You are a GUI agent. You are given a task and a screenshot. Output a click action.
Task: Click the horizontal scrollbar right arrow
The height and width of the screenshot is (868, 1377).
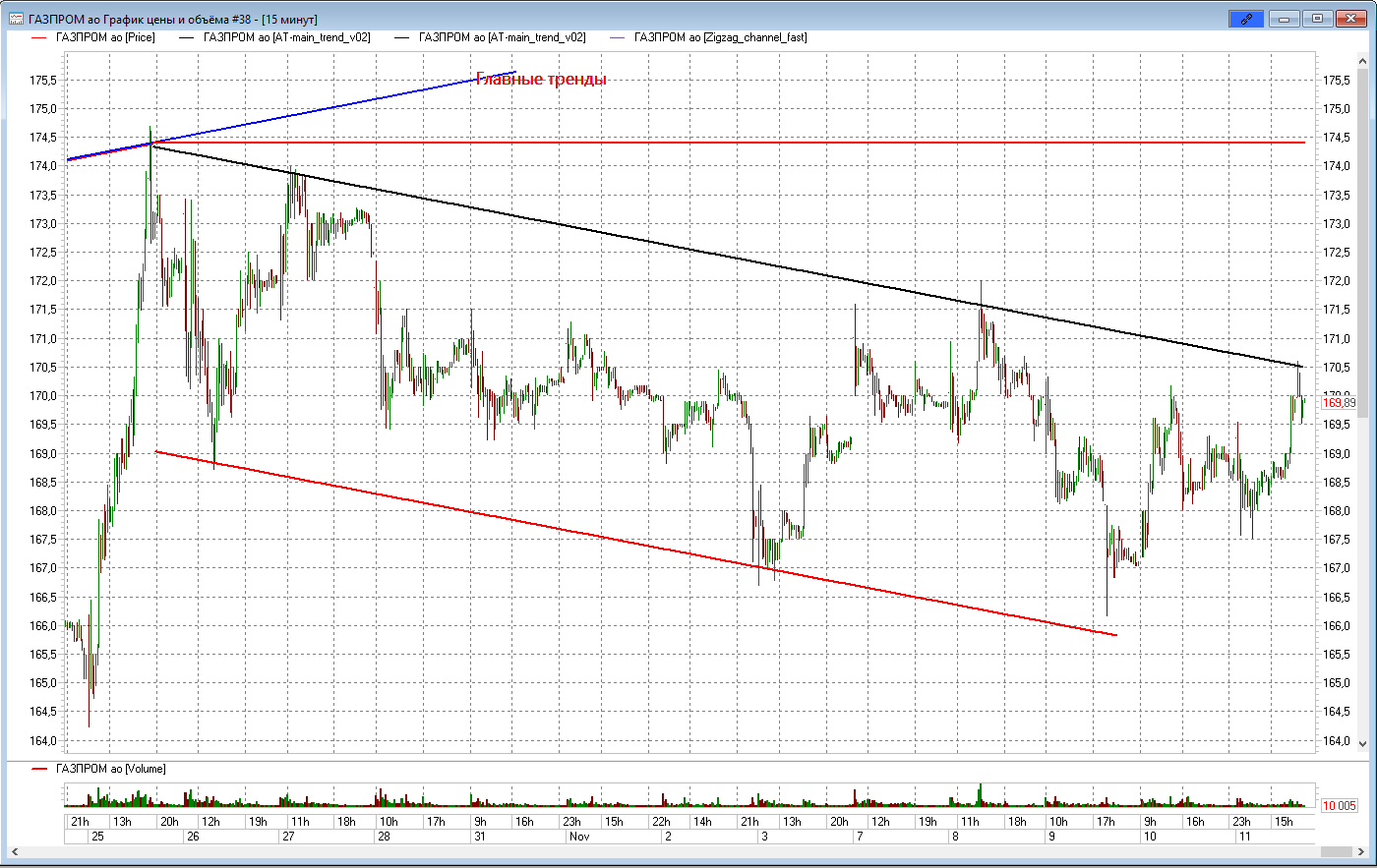(x=1362, y=851)
